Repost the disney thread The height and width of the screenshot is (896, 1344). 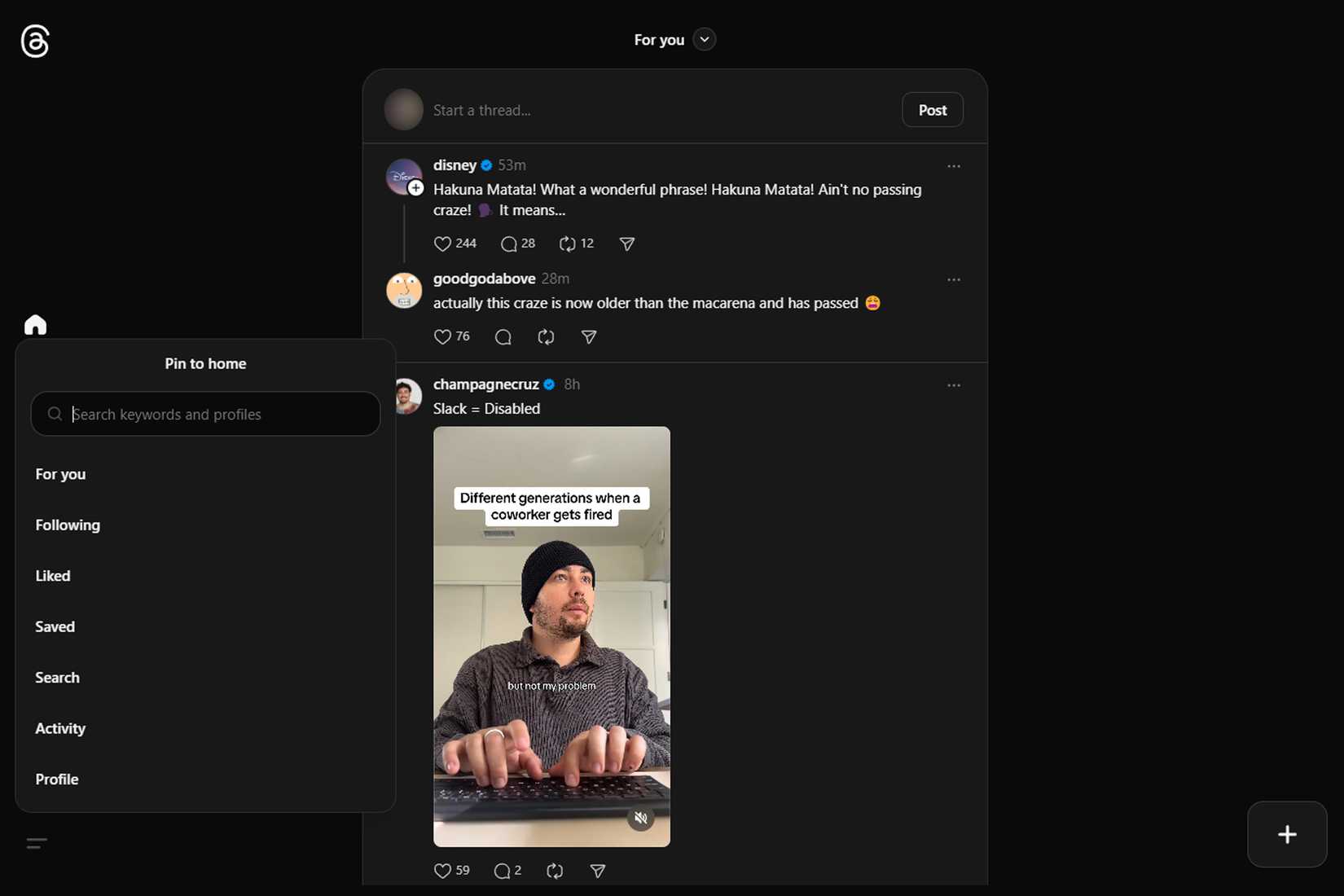click(x=568, y=244)
